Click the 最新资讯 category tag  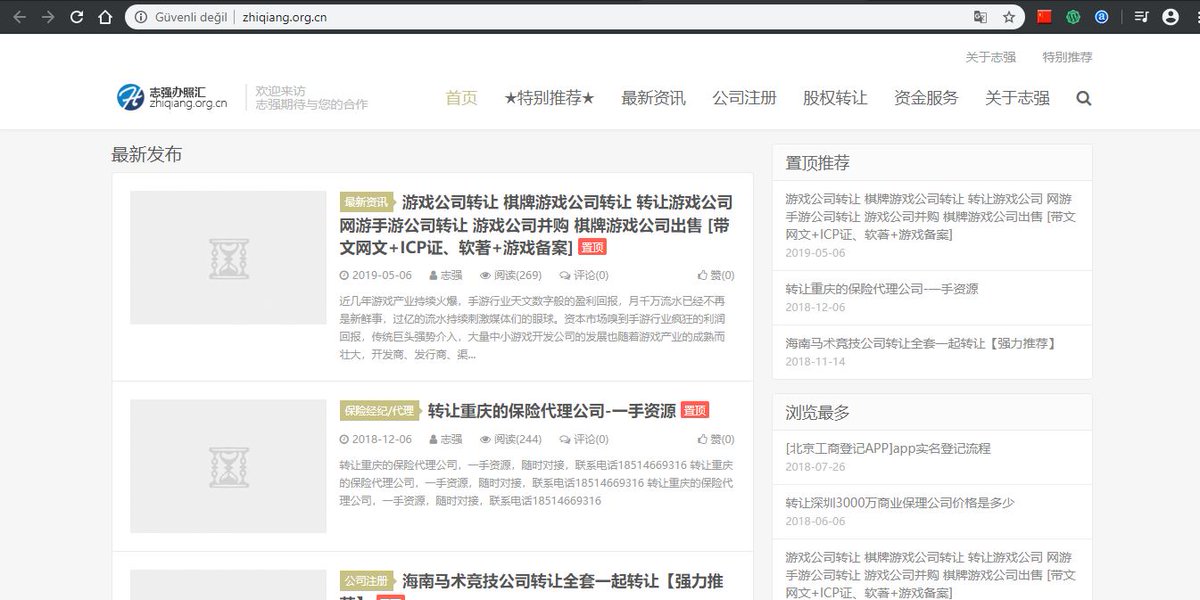366,202
